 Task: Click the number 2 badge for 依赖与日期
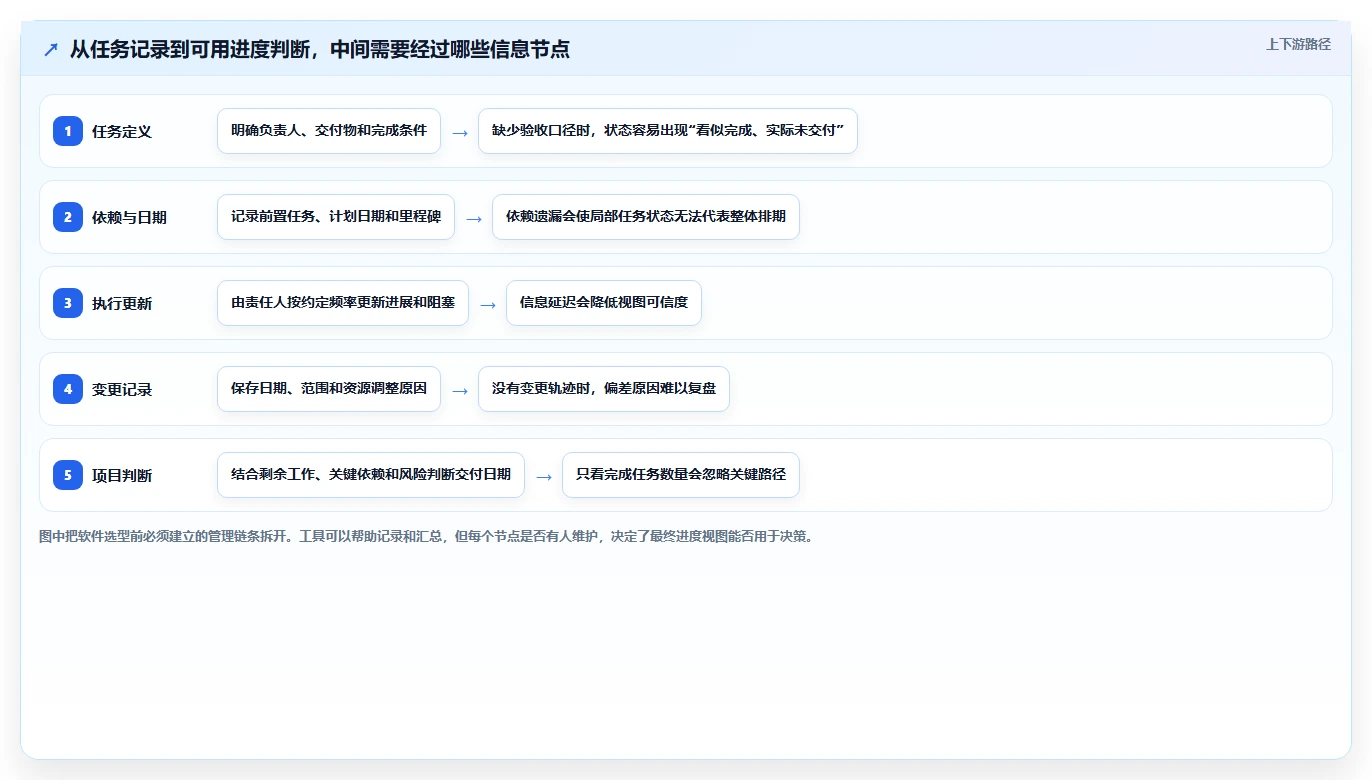(x=68, y=217)
